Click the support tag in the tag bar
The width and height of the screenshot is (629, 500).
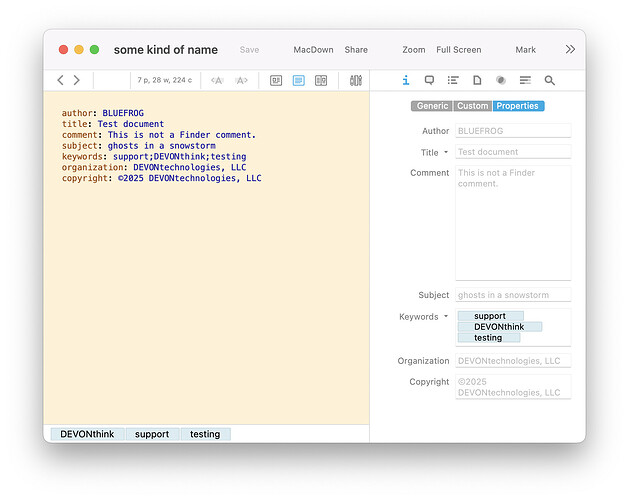[x=152, y=434]
